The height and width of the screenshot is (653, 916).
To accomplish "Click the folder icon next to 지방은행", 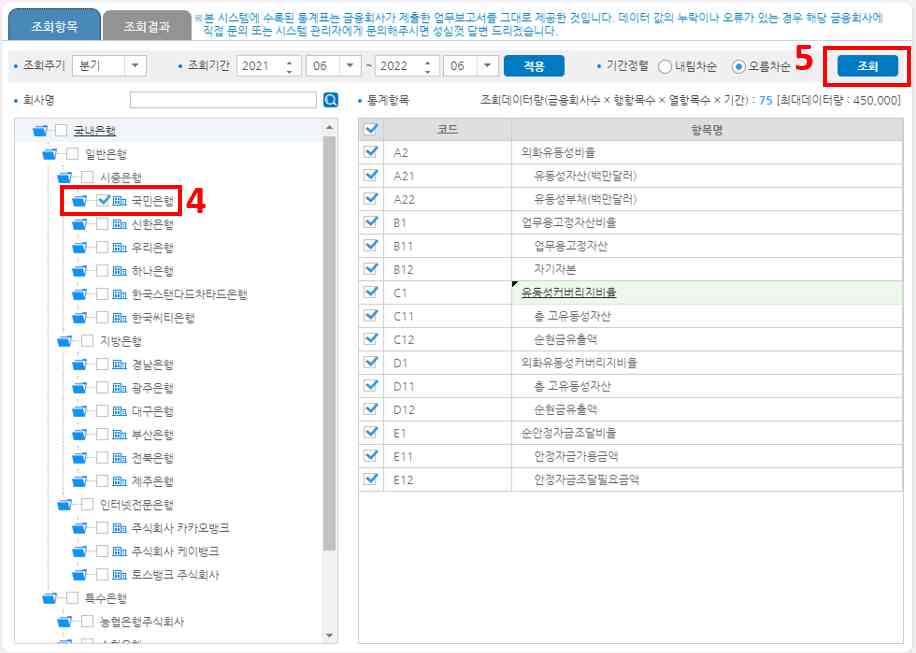I will 64,339.
